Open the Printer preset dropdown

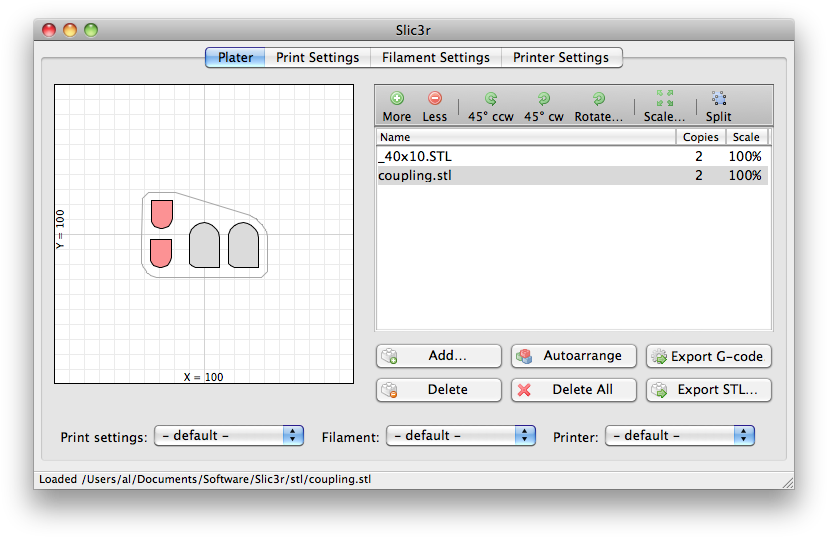pos(679,436)
